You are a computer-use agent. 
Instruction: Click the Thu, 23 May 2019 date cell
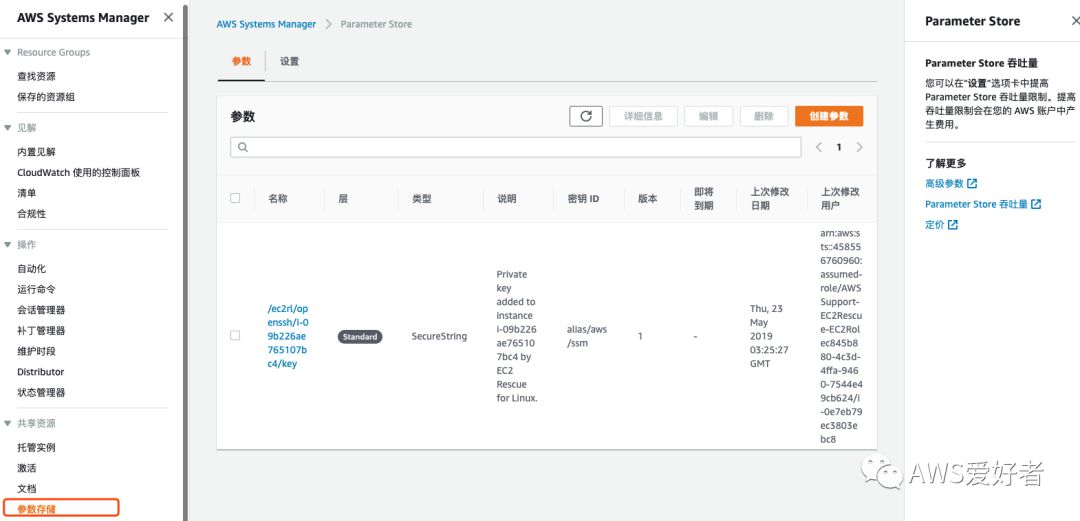tap(769, 336)
